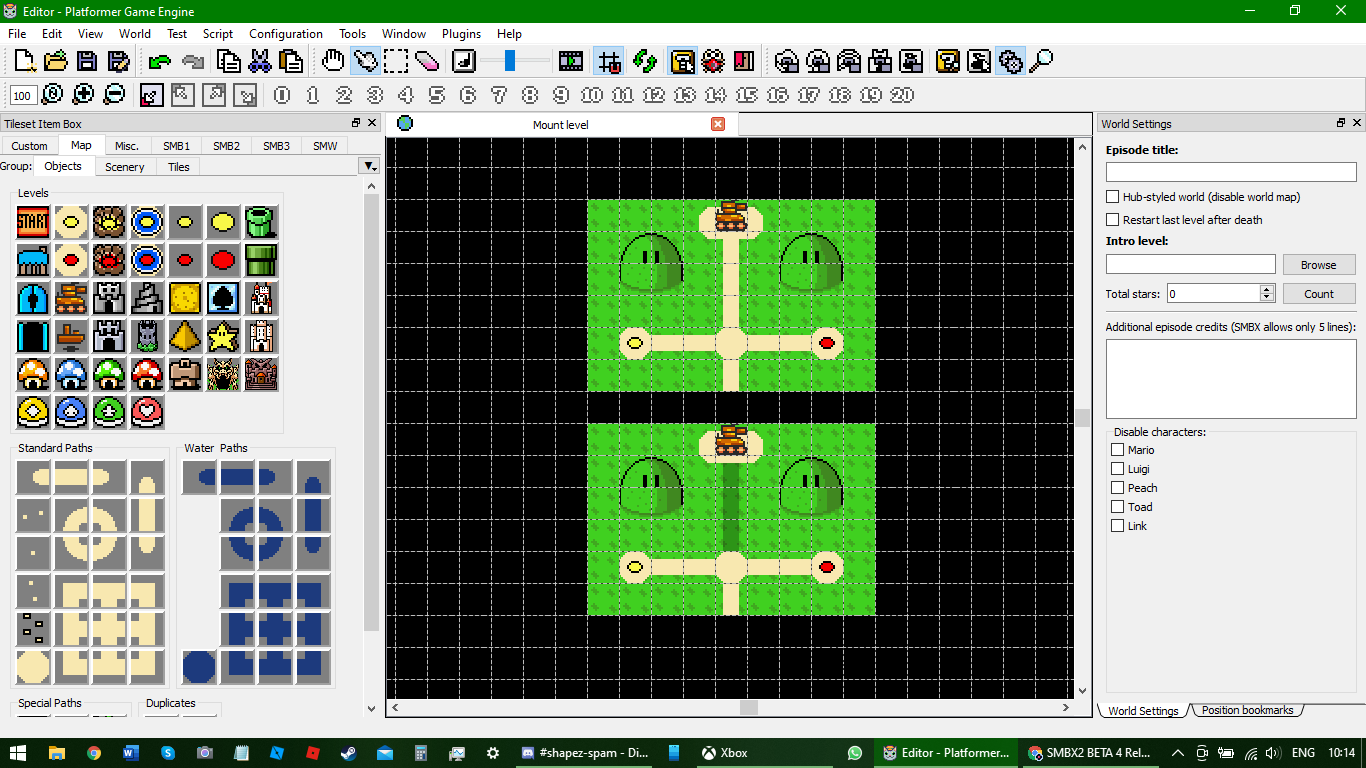Click the zoom percentage 100 field

(24, 95)
